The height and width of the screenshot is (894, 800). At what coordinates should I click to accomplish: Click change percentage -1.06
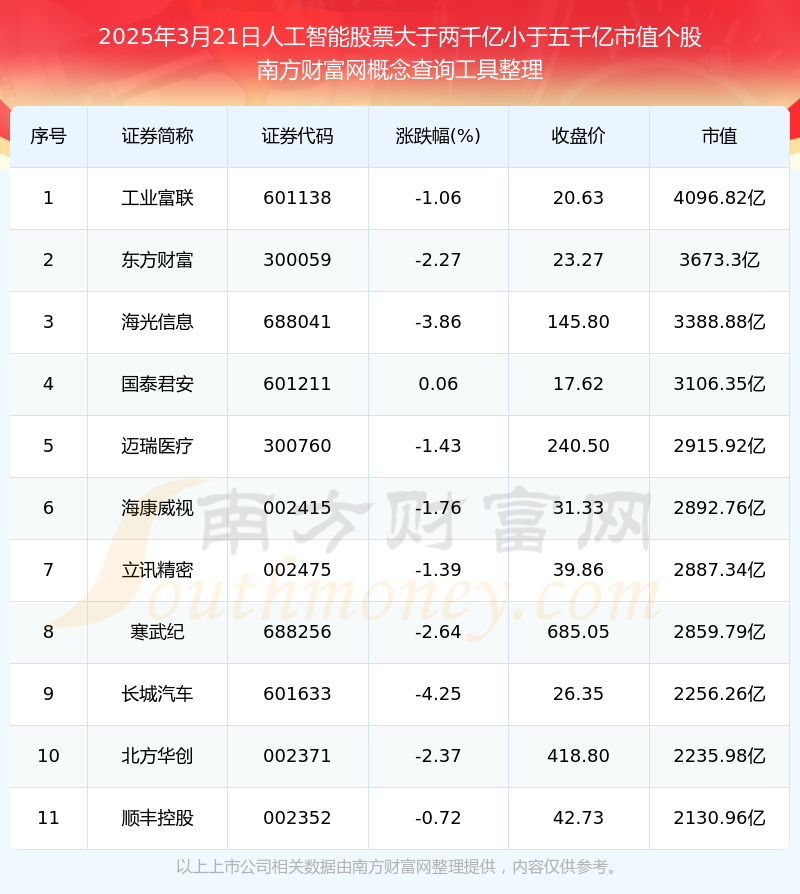pyautogui.click(x=438, y=198)
